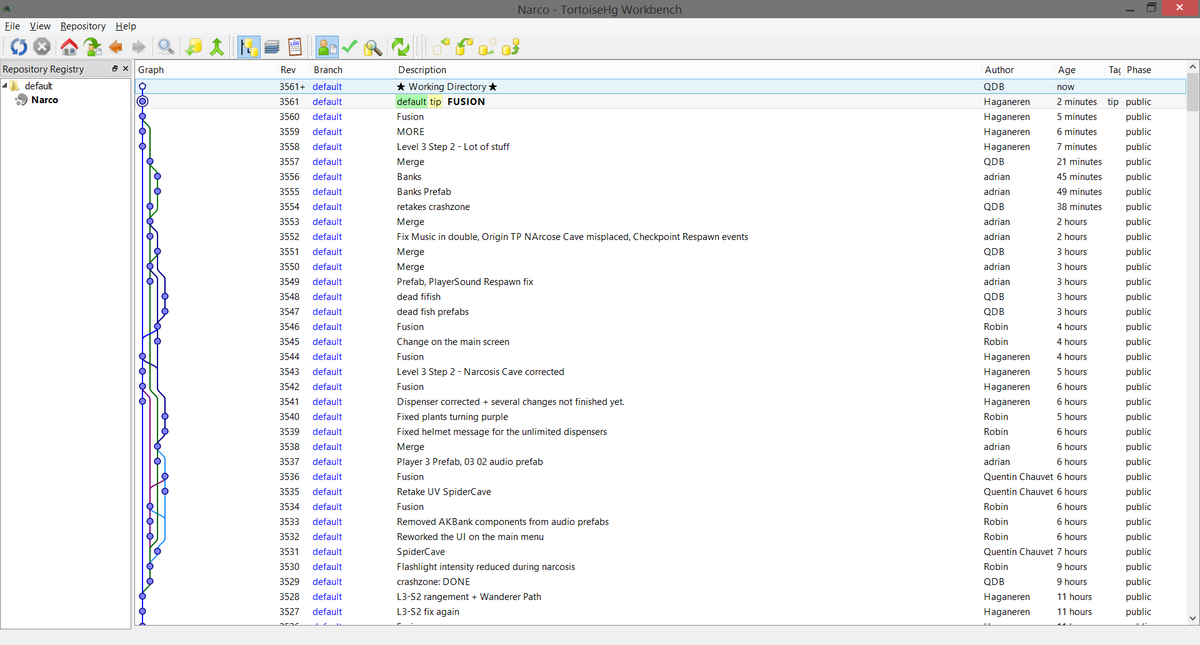Select 'Prefab, PlayerSound Respawn fix' revision
Screen dimensions: 1200x645
660,282
